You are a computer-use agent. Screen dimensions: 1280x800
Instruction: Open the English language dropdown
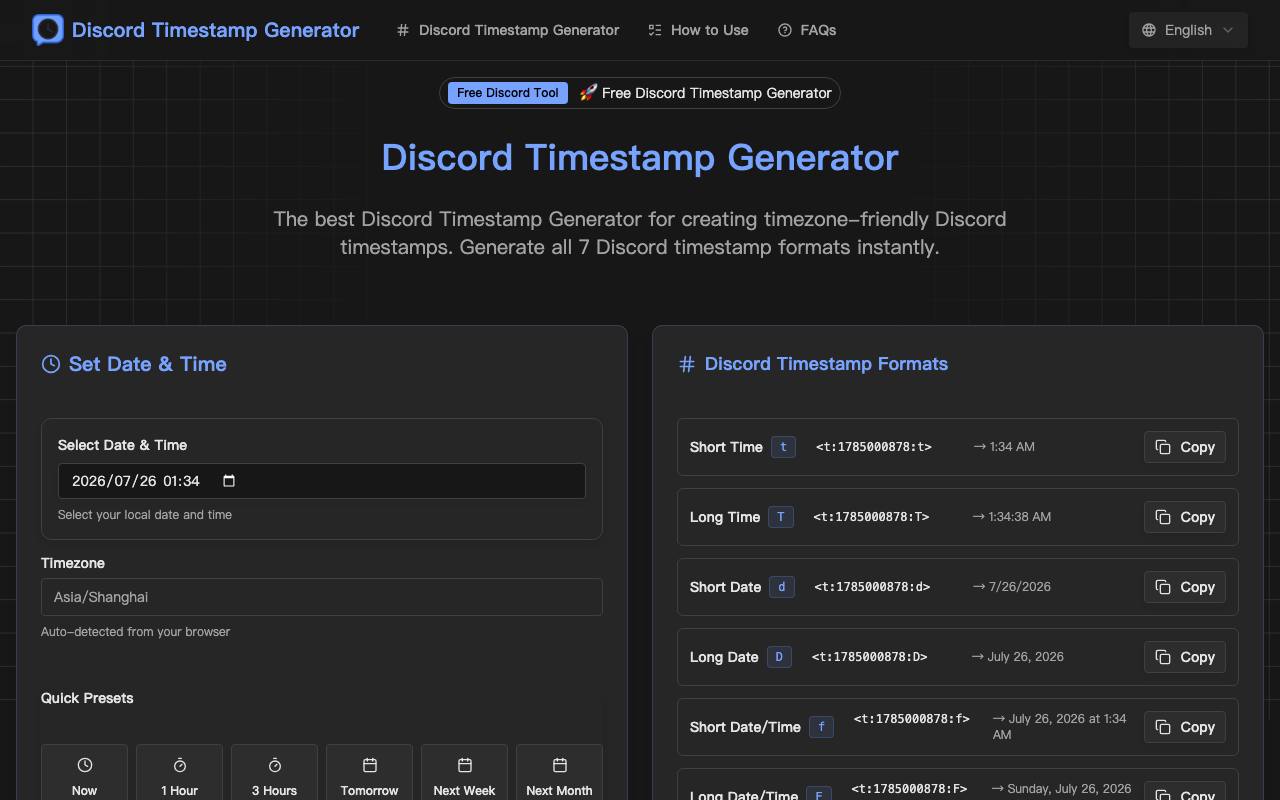tap(1188, 30)
